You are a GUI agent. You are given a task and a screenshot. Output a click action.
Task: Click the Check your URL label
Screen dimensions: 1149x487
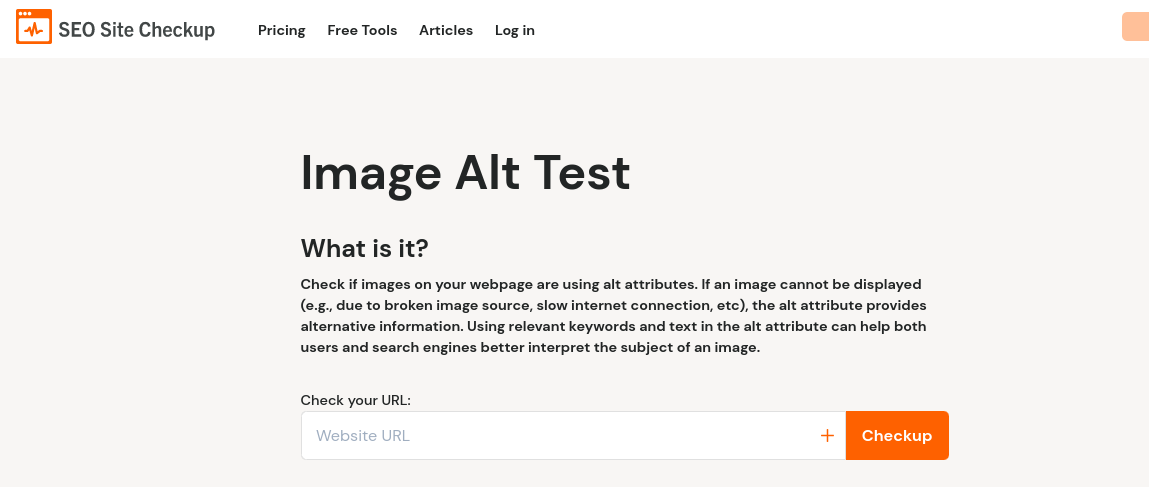pyautogui.click(x=356, y=401)
